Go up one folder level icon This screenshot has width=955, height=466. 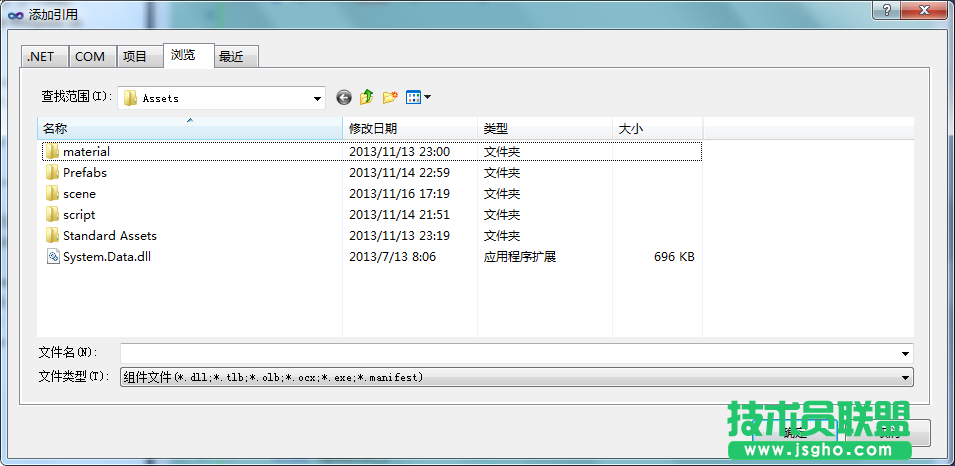[367, 97]
